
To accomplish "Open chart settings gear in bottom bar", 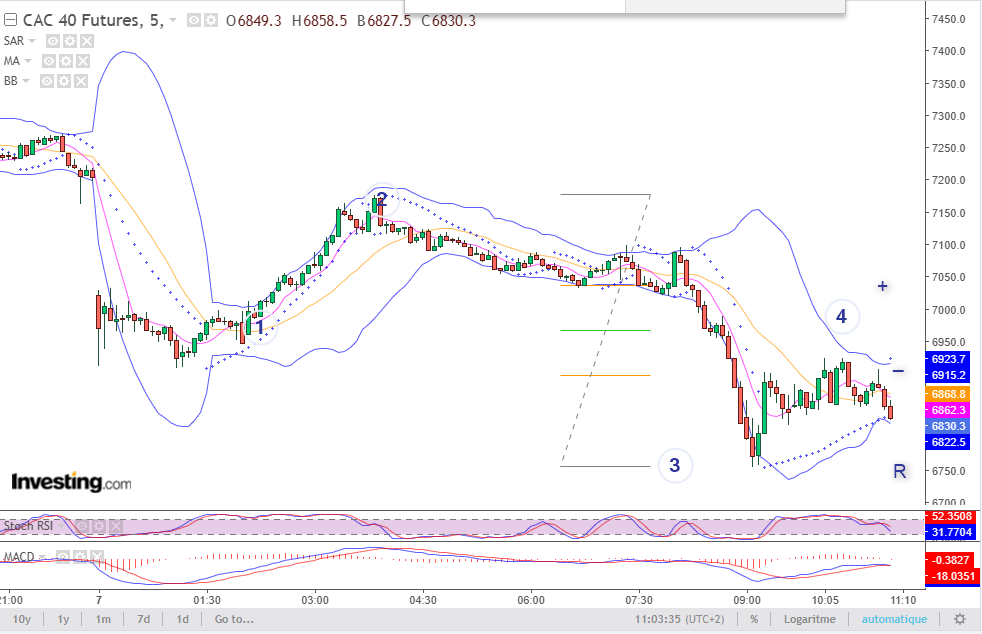I will coord(959,620).
